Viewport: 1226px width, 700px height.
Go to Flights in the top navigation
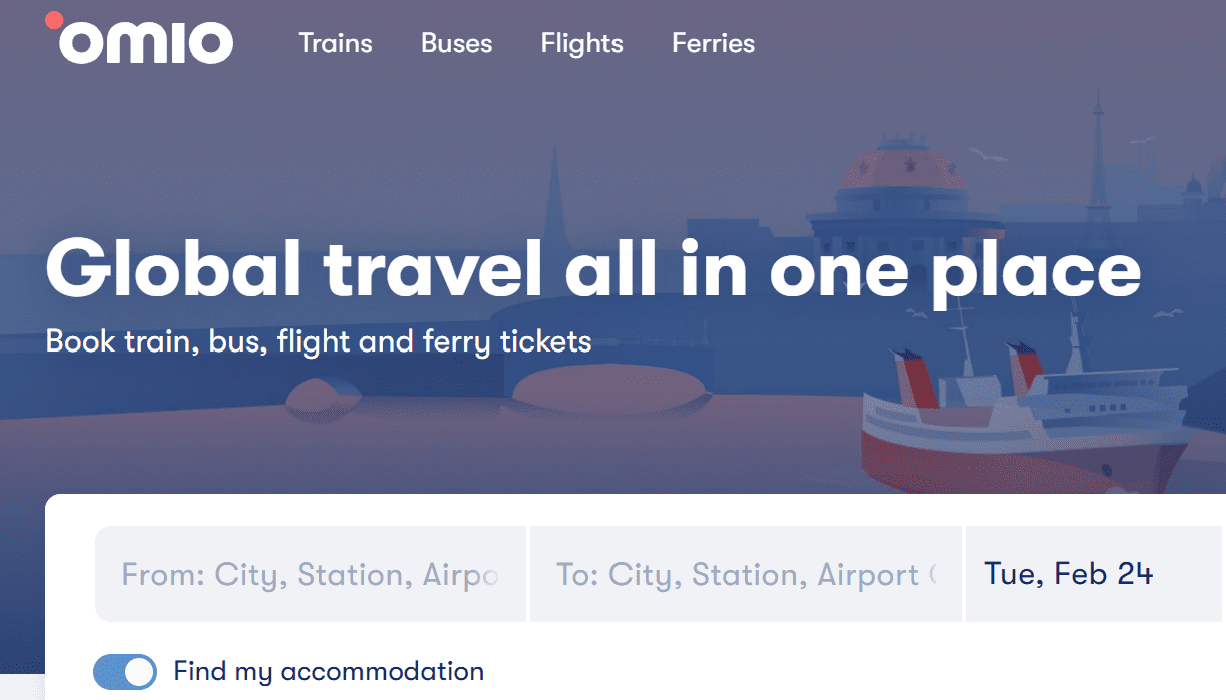click(582, 44)
